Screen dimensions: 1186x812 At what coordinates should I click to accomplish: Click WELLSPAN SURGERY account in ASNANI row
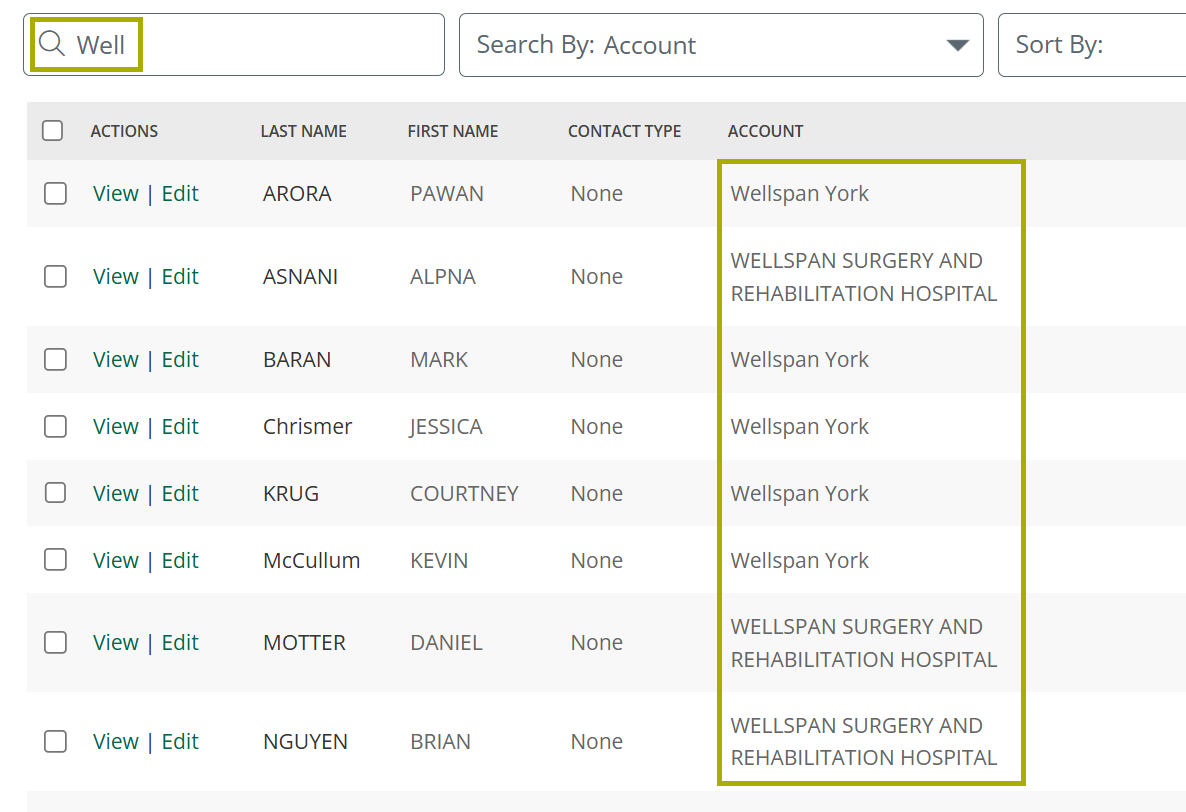click(864, 277)
